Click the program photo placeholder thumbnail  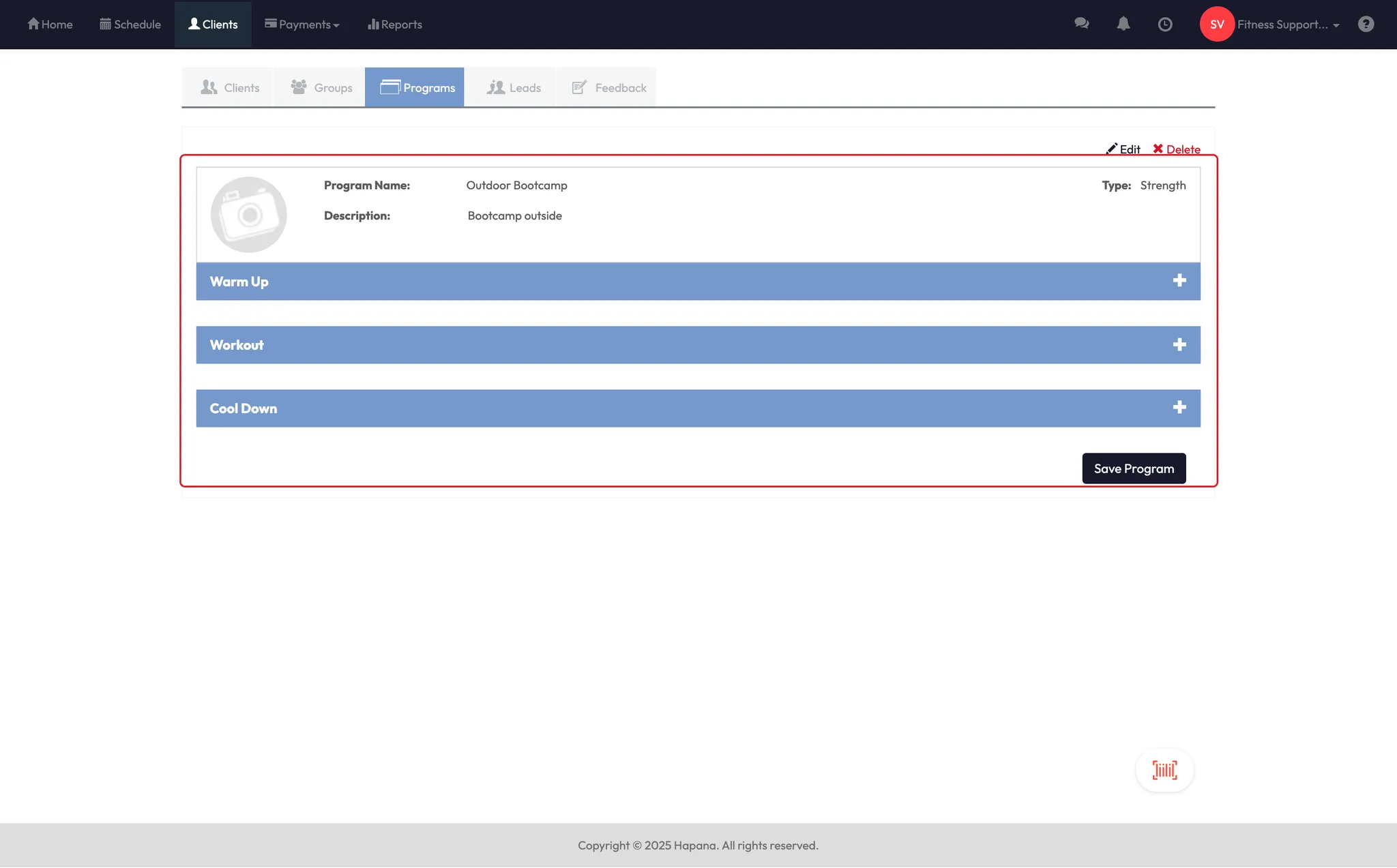click(x=249, y=215)
